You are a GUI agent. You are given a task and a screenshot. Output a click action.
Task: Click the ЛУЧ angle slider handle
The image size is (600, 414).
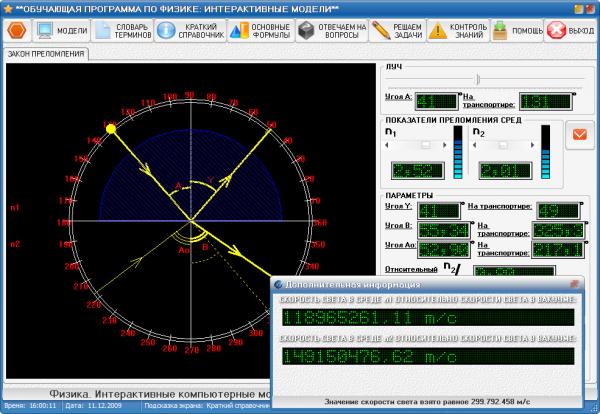(x=478, y=80)
